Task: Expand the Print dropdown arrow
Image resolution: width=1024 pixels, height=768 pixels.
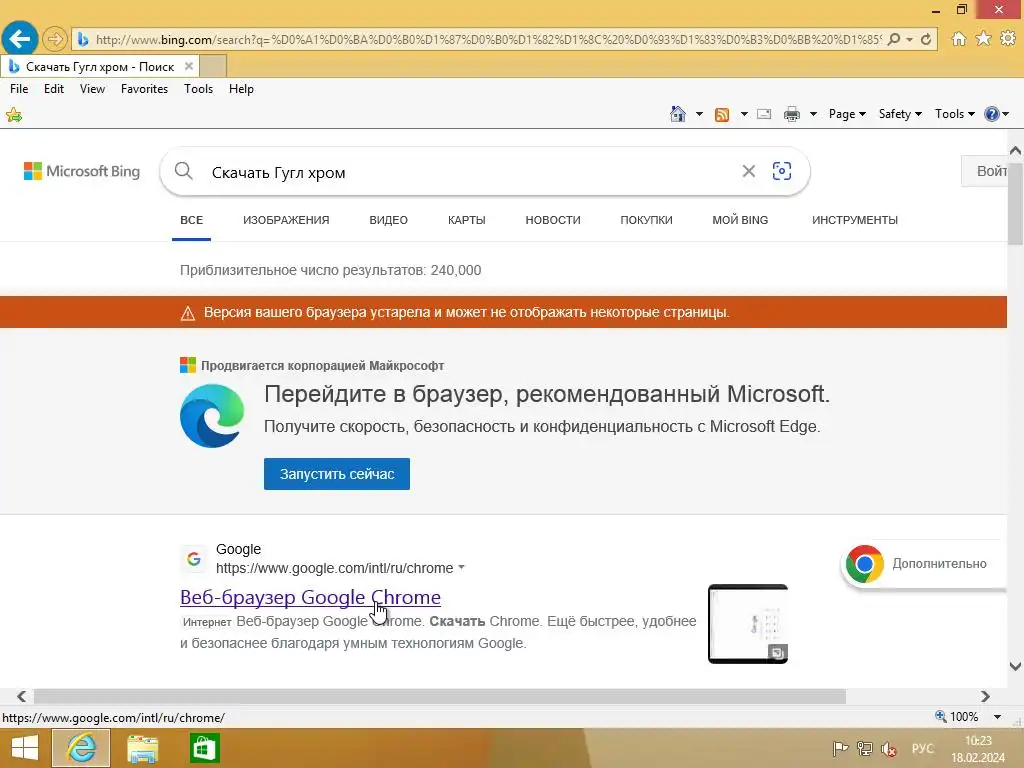Action: click(813, 114)
